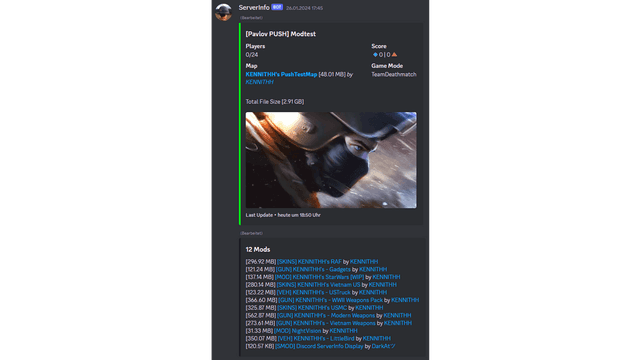
Task: Open the [GUN] Modern Weapons mod link
Action: pos(326,316)
